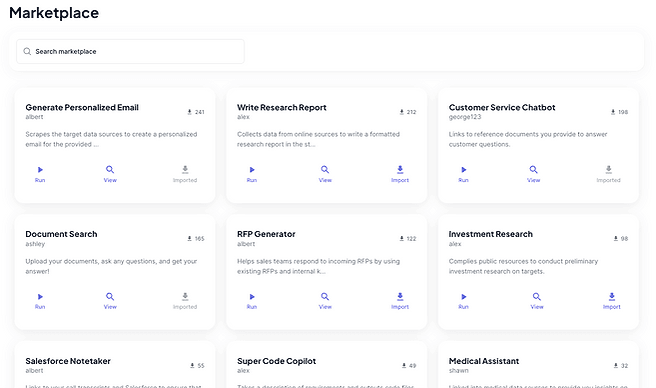Viewport: 656px width, 388px height.
Task: Click author alex under Super Code Copilot
Action: (243, 371)
